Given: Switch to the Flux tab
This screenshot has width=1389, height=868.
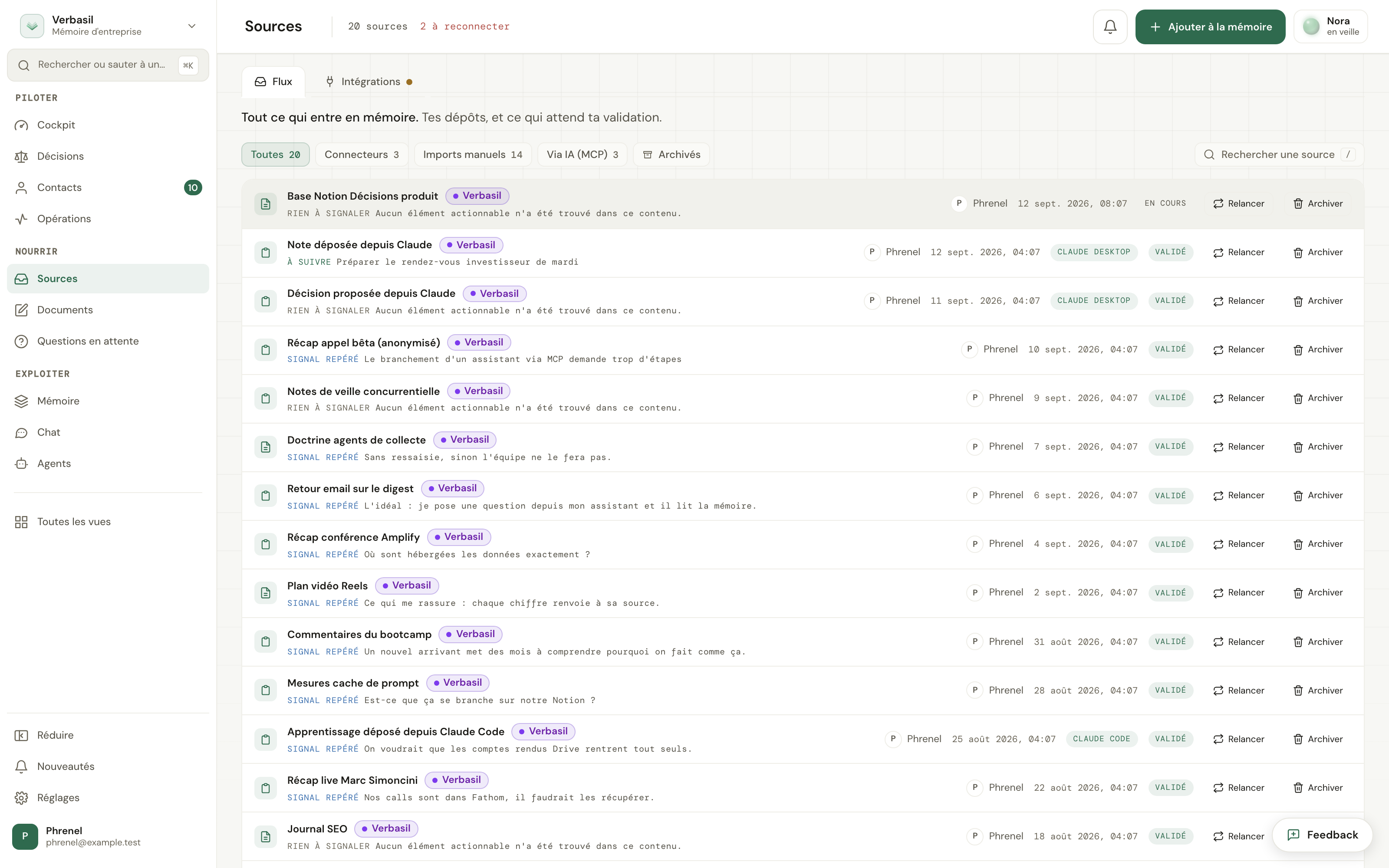Looking at the screenshot, I should click(x=273, y=82).
